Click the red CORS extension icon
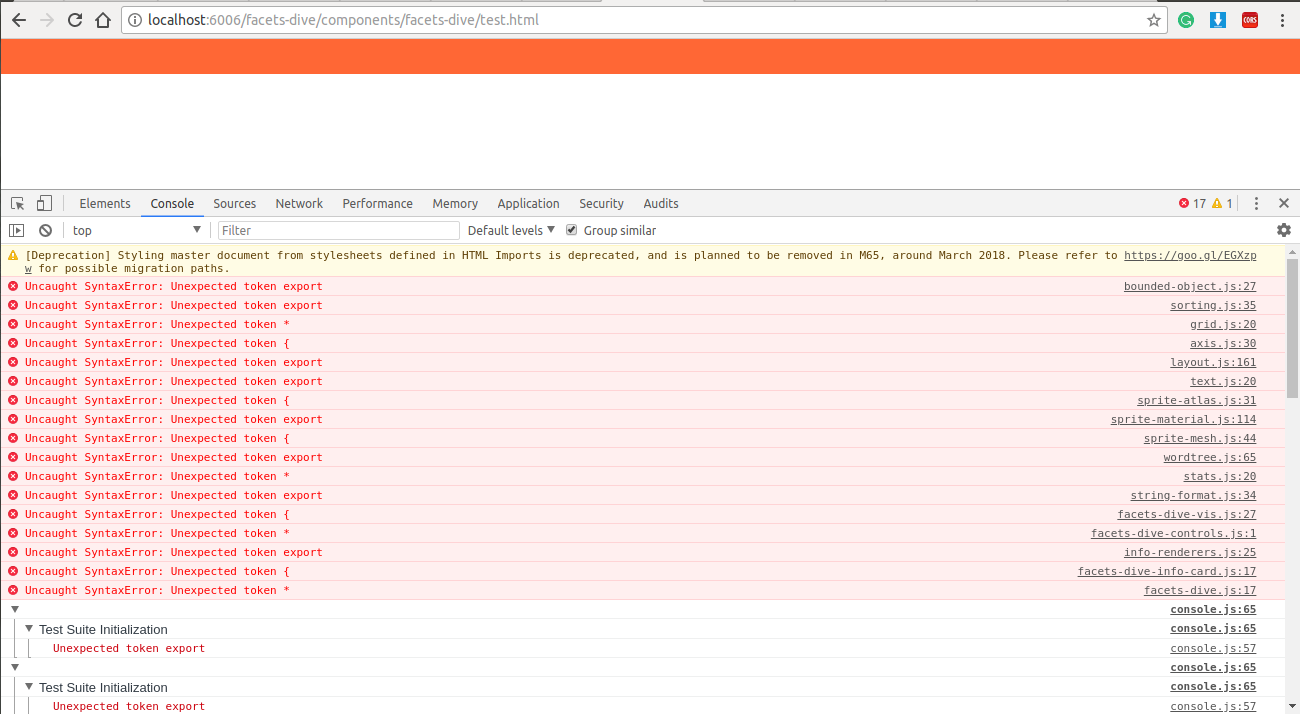The height and width of the screenshot is (714, 1300). pos(1249,19)
